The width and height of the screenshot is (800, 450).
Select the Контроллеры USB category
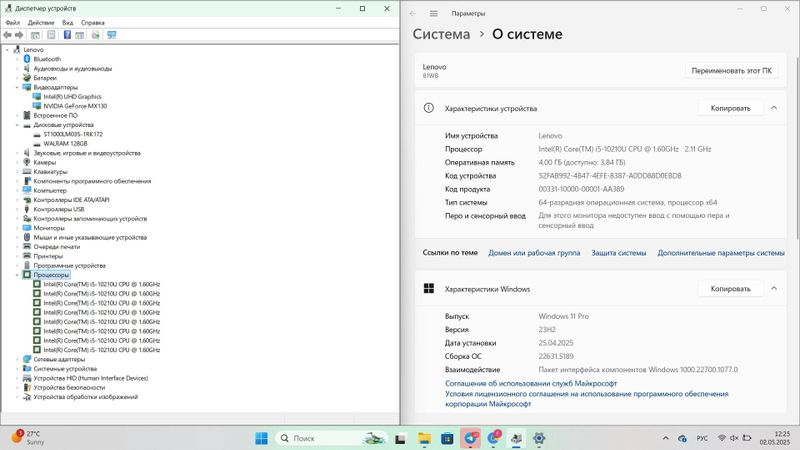click(x=59, y=209)
